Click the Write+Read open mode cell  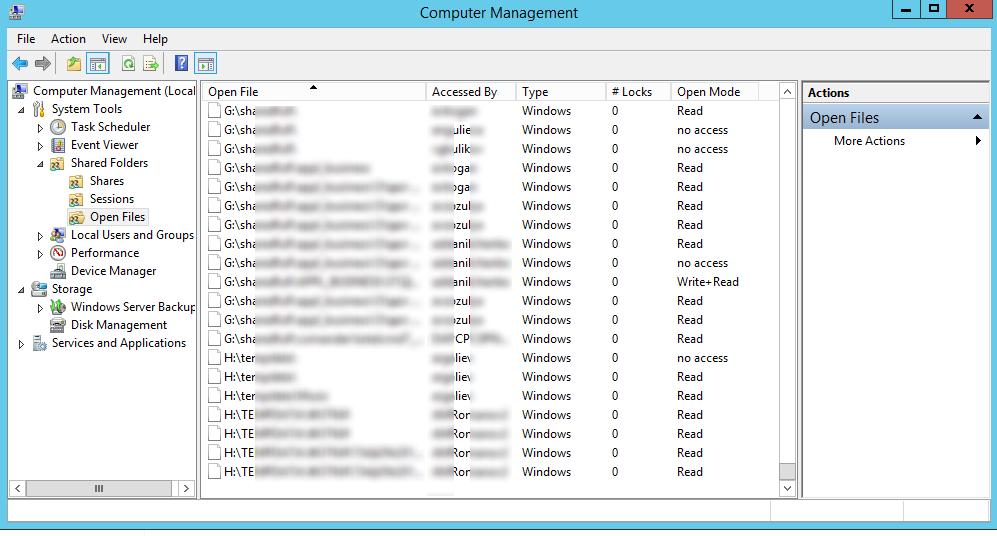point(708,282)
